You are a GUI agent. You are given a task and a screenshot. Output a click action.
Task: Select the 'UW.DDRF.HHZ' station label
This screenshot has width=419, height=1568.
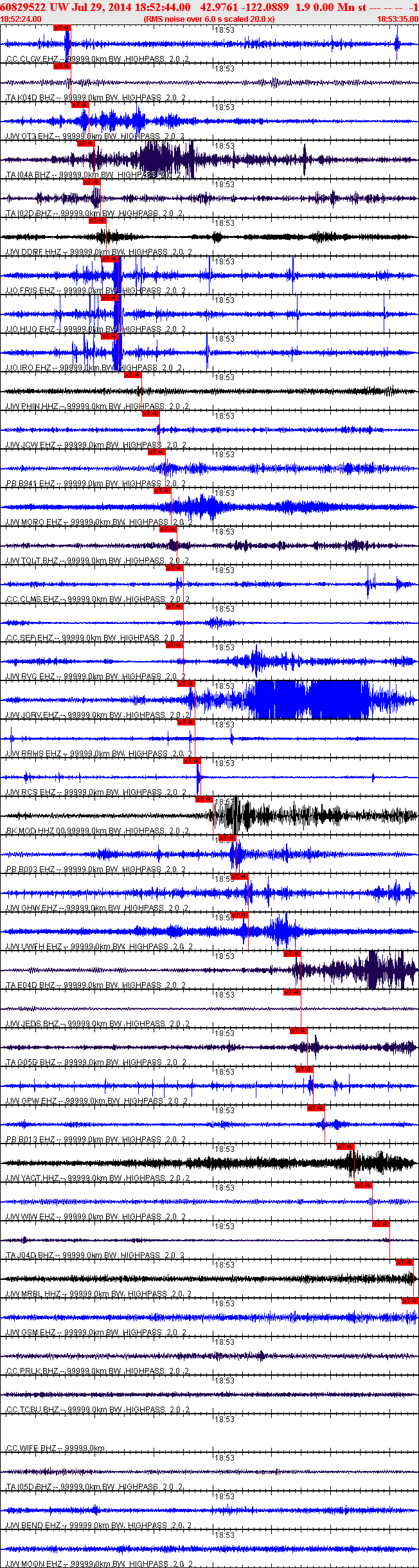coord(34,252)
